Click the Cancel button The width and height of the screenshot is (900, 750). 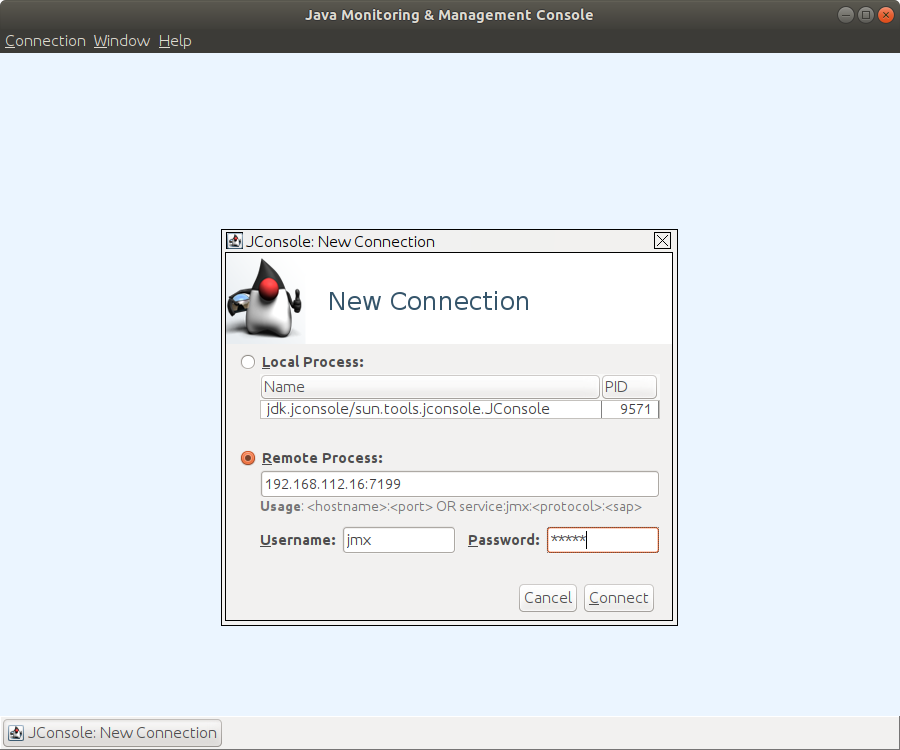tap(548, 598)
